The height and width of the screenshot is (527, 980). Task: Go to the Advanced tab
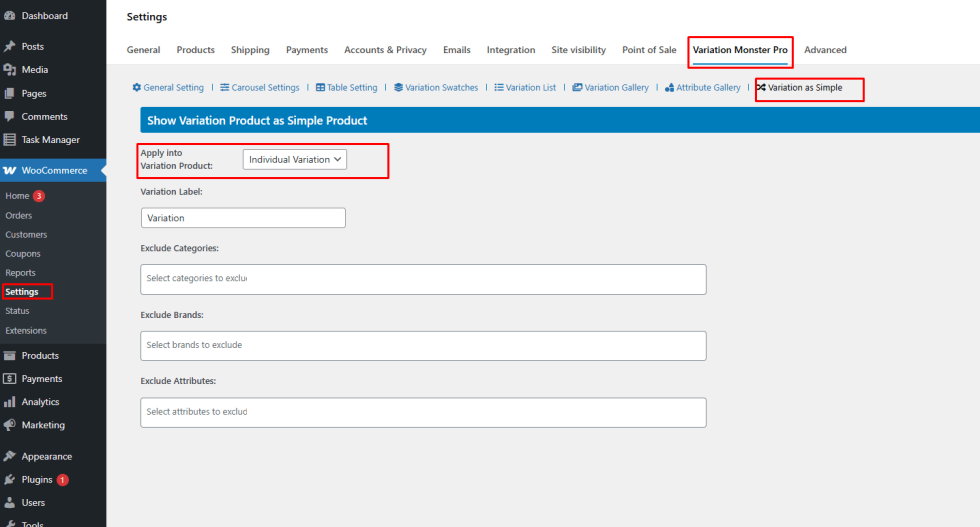pyautogui.click(x=825, y=50)
